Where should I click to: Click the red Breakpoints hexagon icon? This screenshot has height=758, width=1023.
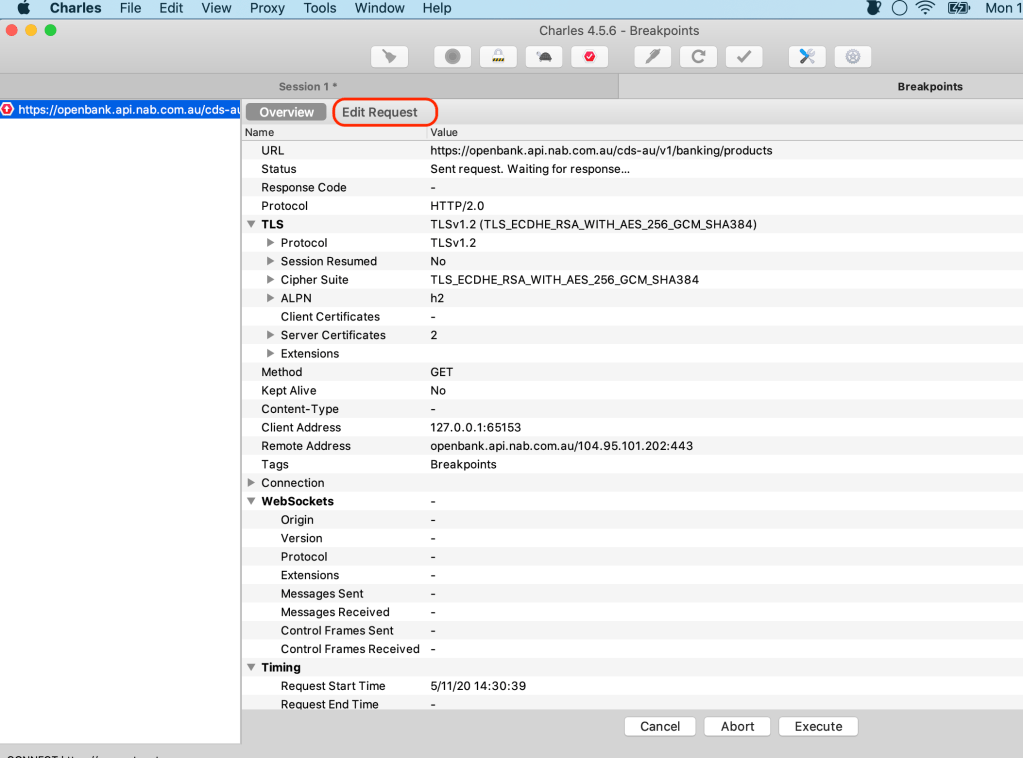pos(589,57)
